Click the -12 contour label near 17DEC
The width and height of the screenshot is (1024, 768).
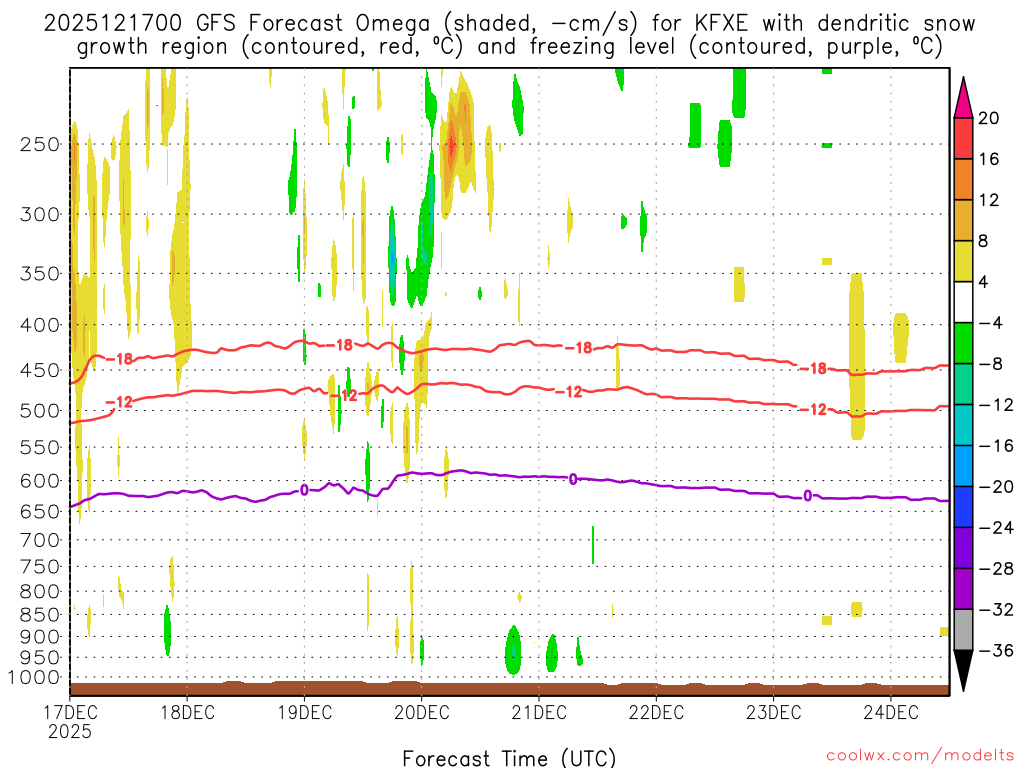click(x=119, y=402)
